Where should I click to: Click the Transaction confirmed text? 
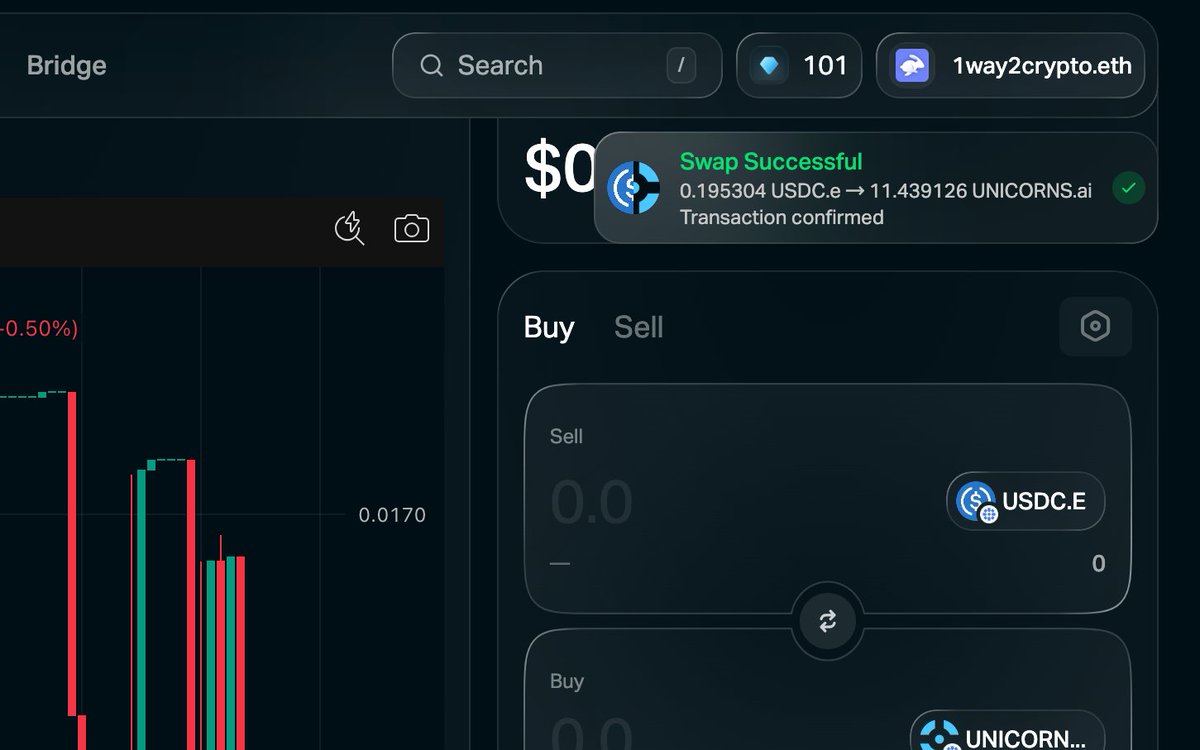coord(782,217)
